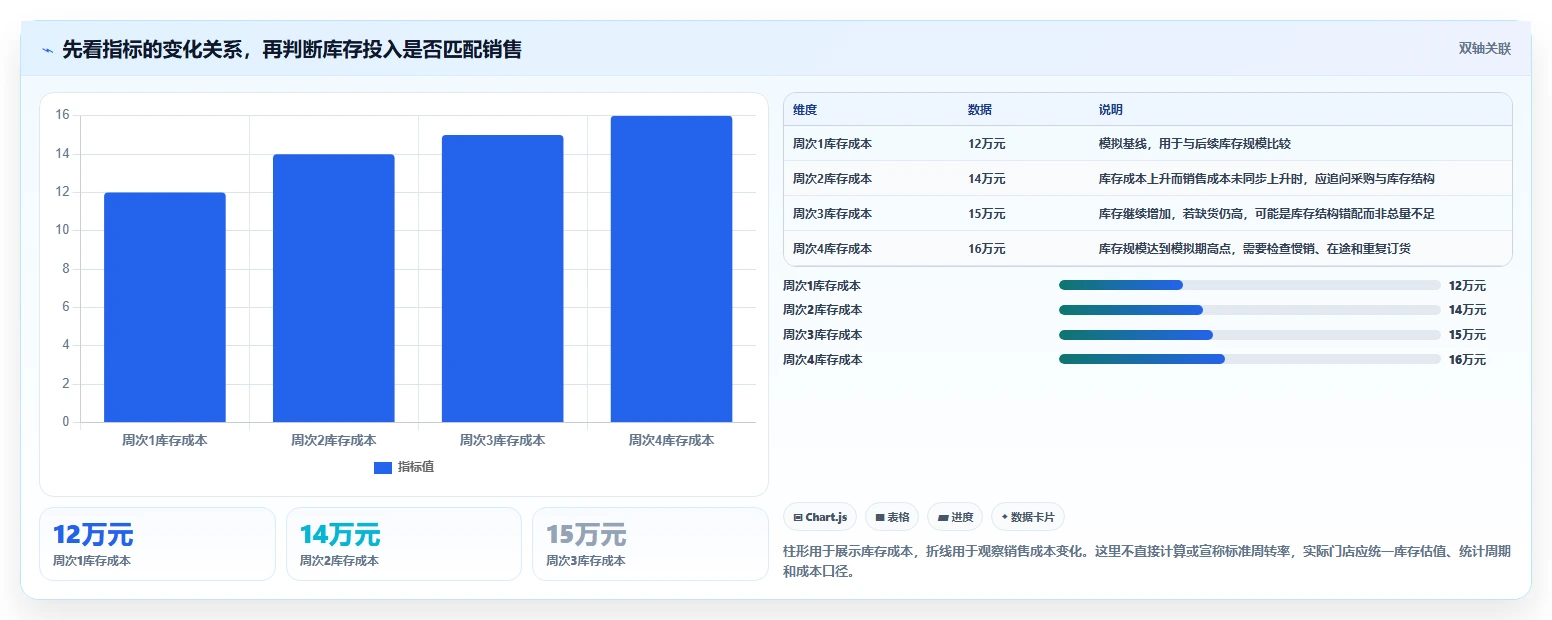Click the 双轴关联 badge in the header
Image resolution: width=1552 pixels, height=620 pixels.
coord(1484,48)
